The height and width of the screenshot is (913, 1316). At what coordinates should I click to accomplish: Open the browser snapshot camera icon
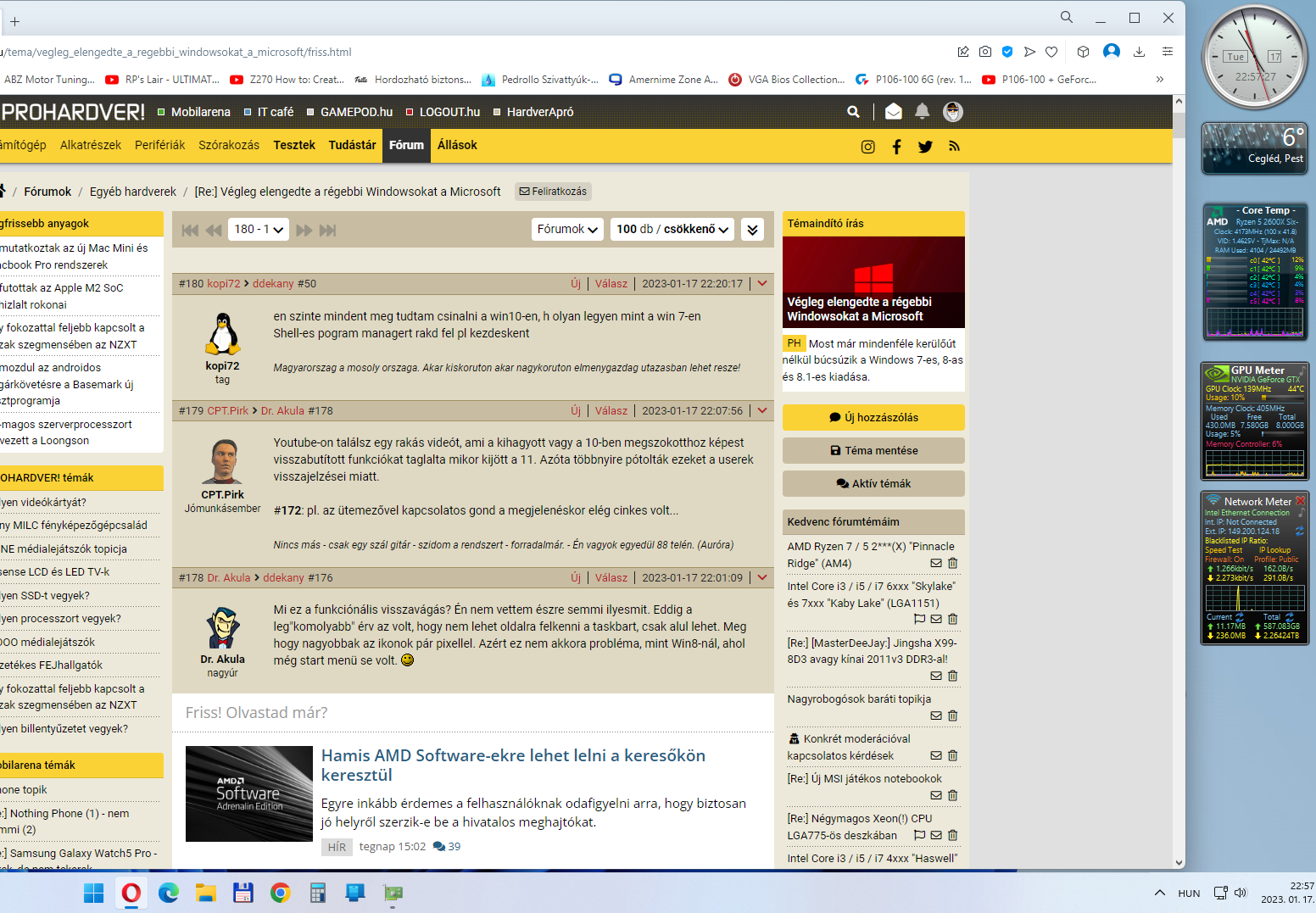985,52
